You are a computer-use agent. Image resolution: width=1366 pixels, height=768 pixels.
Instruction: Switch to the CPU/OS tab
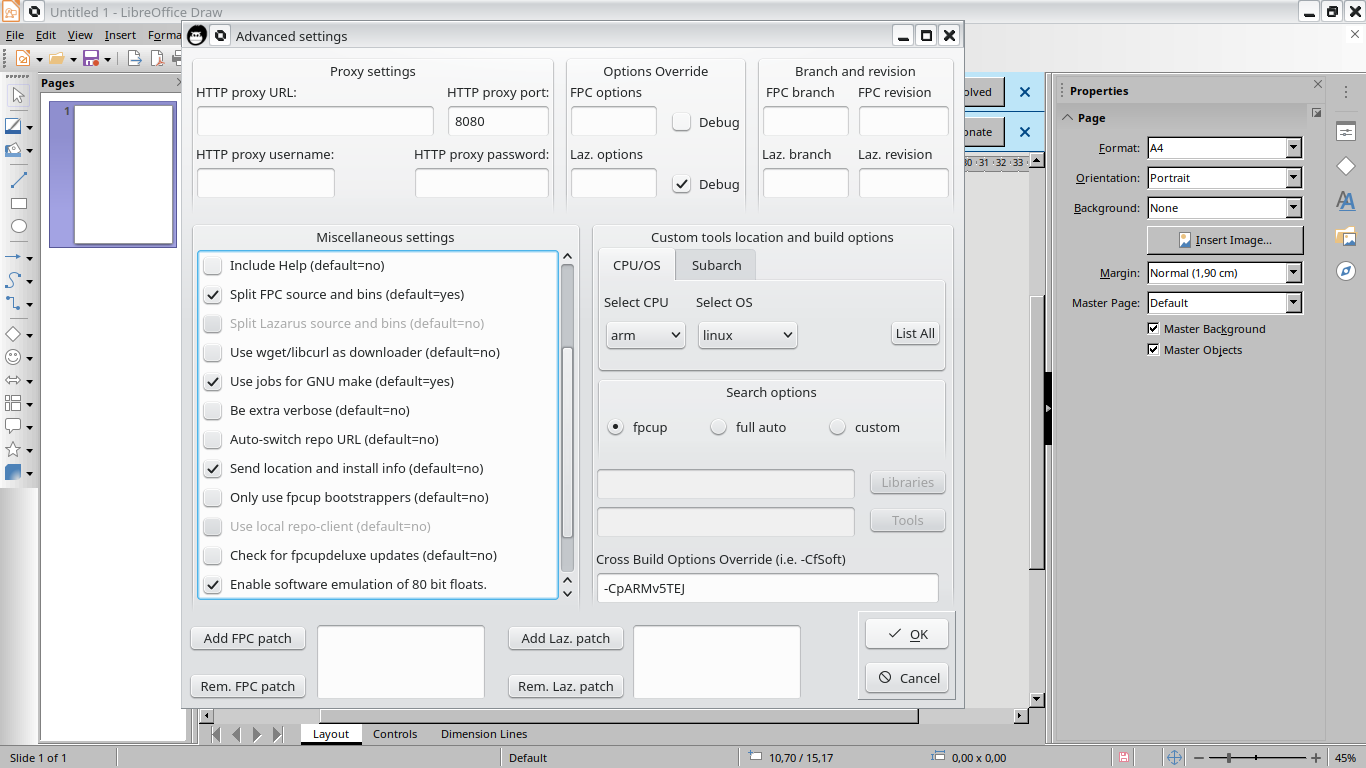(x=637, y=265)
